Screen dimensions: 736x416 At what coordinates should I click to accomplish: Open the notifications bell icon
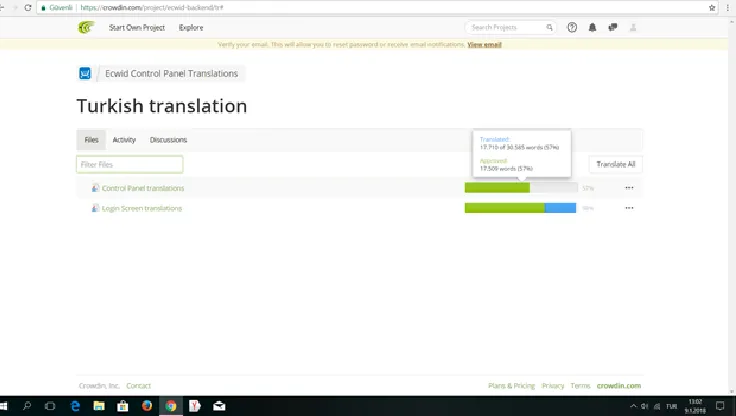click(592, 27)
